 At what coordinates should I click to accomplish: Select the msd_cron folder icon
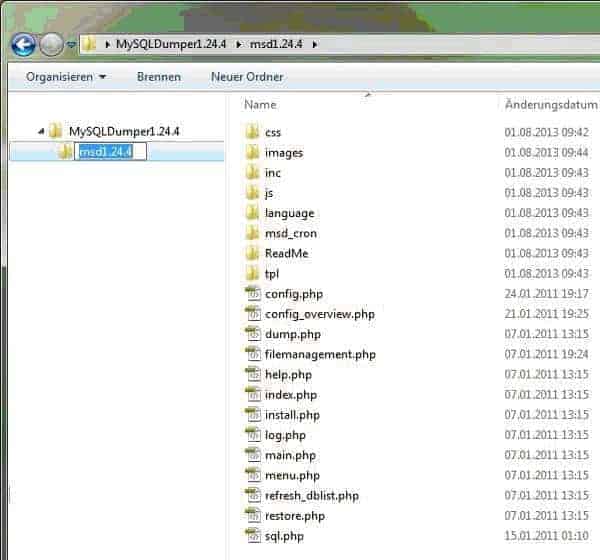[252, 233]
